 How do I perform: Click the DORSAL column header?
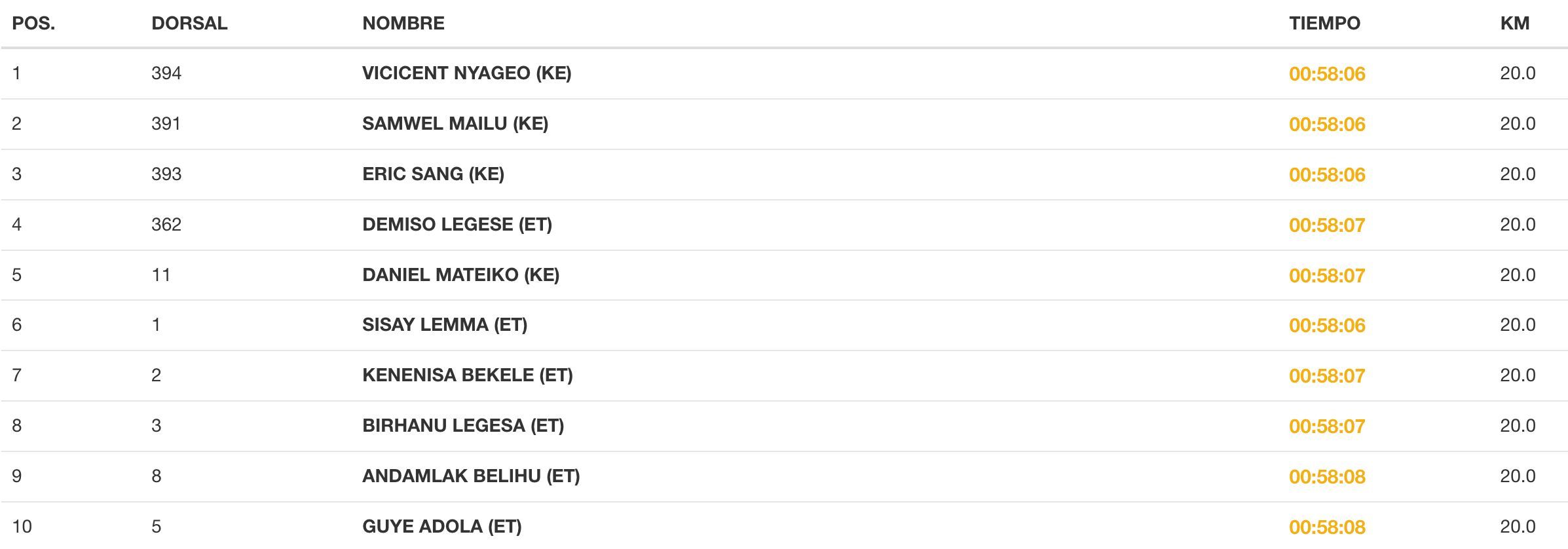point(189,24)
